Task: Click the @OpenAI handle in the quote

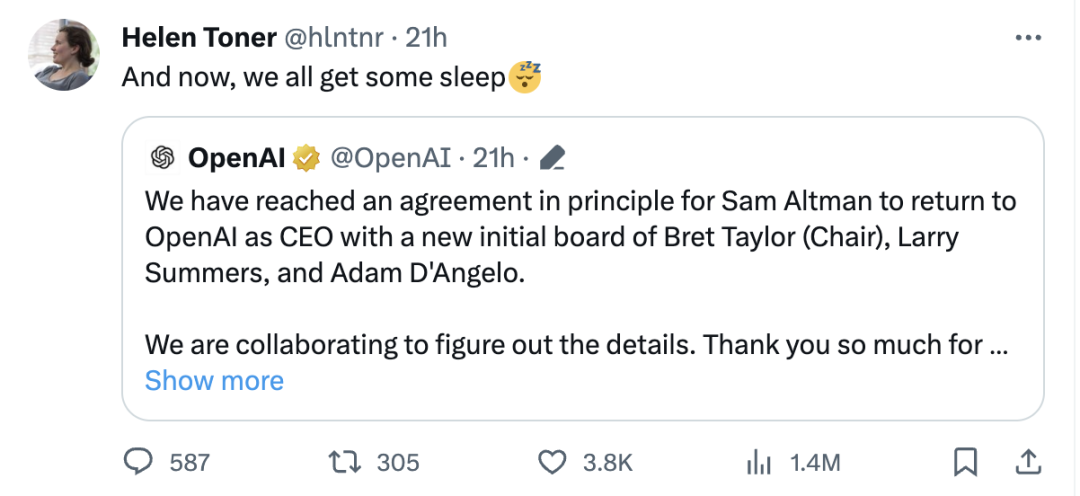Action: (x=390, y=157)
